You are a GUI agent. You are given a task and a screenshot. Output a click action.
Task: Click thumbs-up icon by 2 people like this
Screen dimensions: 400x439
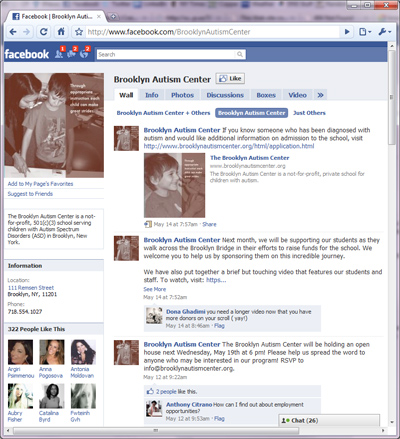click(x=150, y=391)
